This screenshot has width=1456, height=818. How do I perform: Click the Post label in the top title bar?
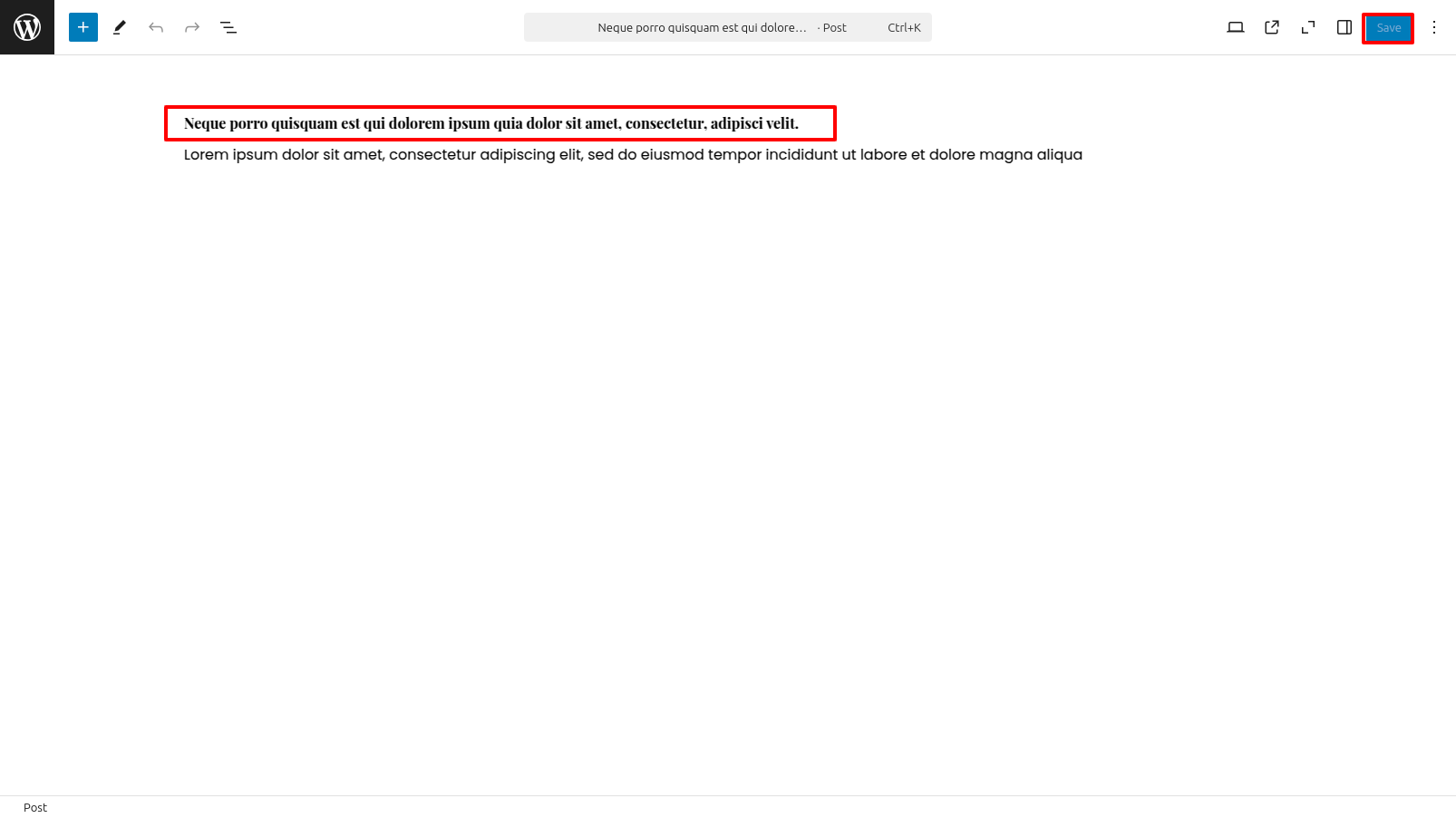pyautogui.click(x=834, y=28)
